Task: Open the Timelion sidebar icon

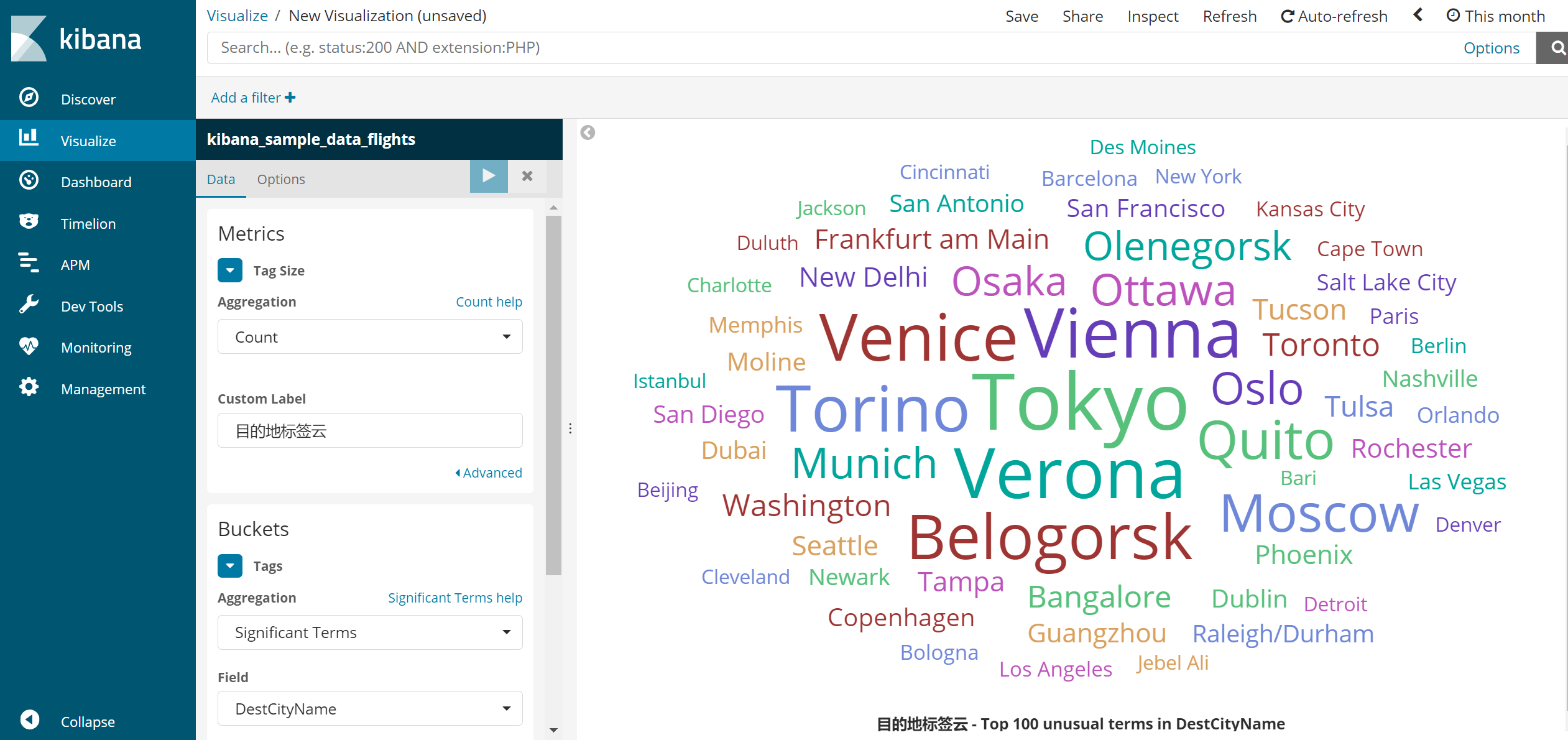Action: pos(29,222)
